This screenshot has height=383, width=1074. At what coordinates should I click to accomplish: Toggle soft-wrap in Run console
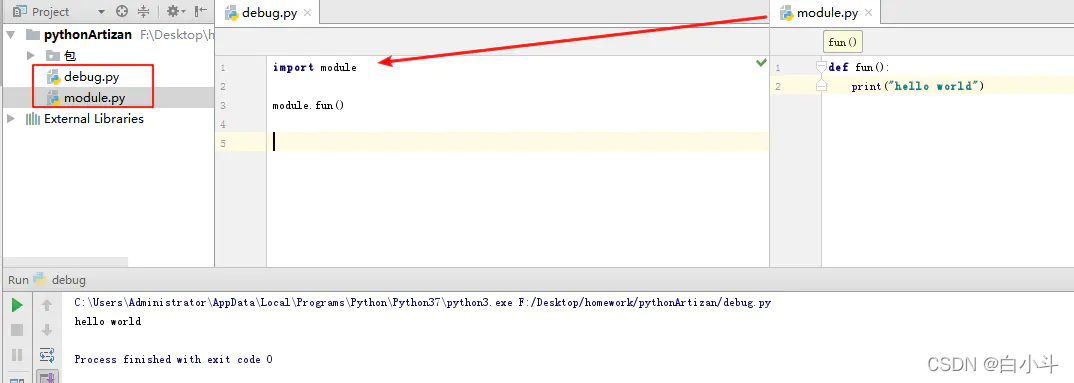pyautogui.click(x=47, y=355)
